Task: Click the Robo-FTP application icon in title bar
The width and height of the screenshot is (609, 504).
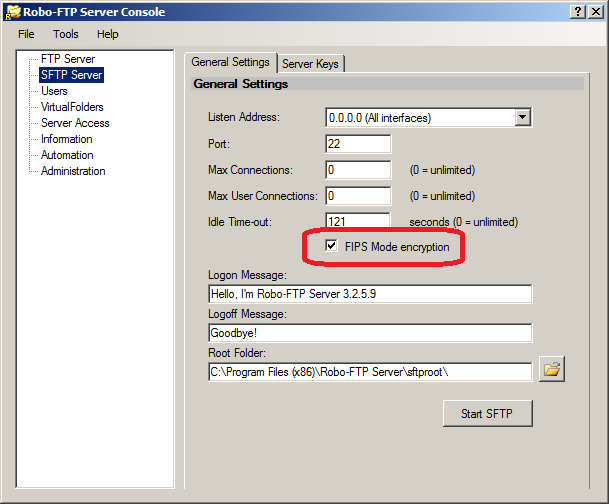Action: pyautogui.click(x=12, y=12)
